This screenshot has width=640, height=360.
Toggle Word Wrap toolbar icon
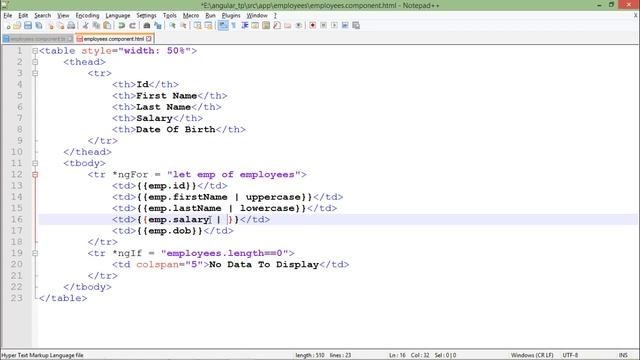223,26
